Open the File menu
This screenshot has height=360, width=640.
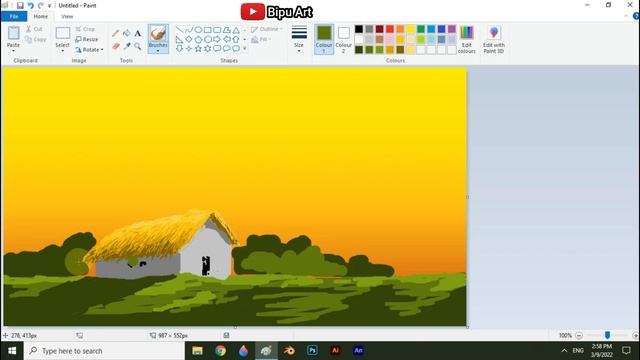click(14, 16)
